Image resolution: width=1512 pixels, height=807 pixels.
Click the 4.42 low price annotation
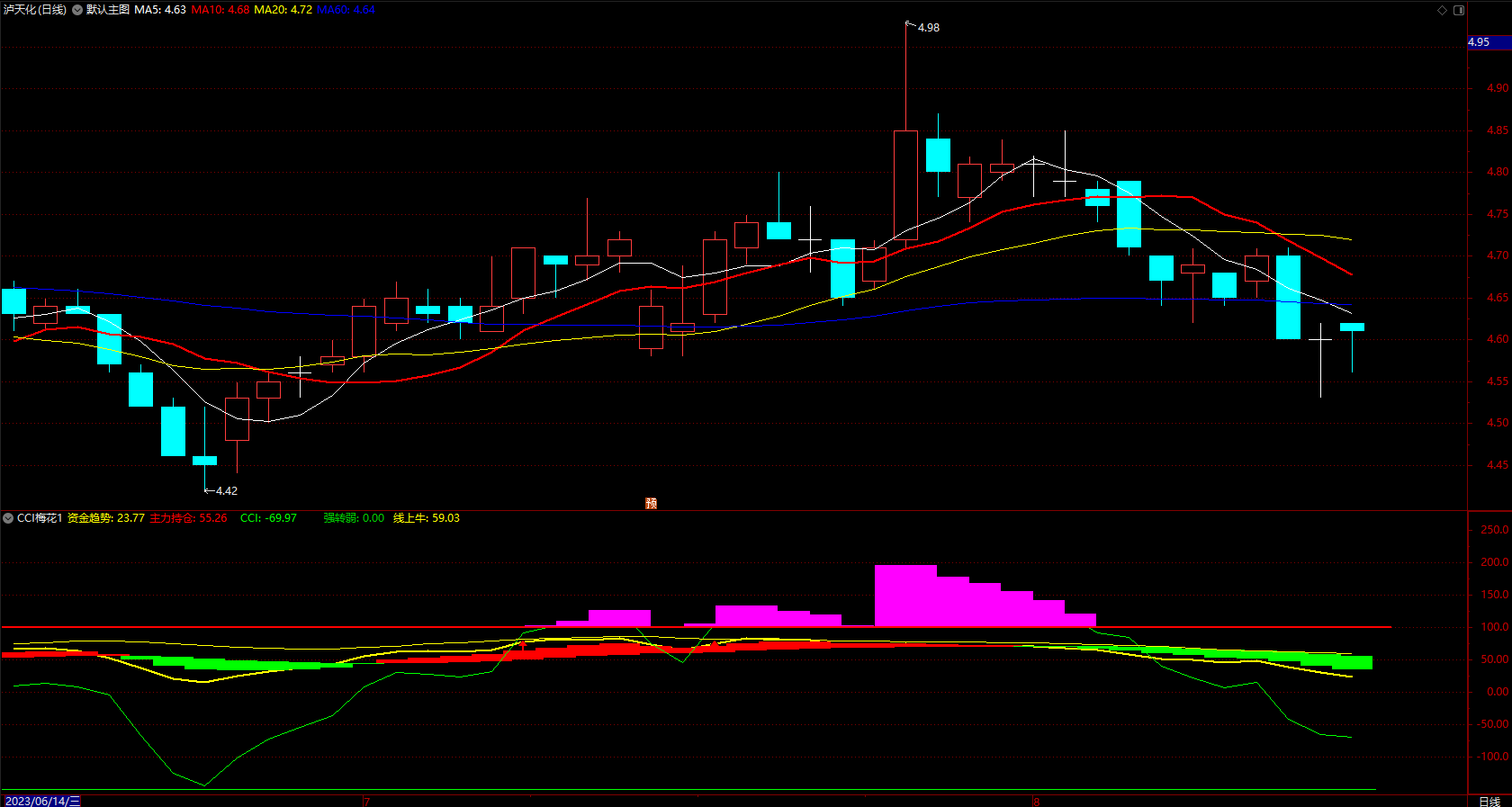click(227, 491)
